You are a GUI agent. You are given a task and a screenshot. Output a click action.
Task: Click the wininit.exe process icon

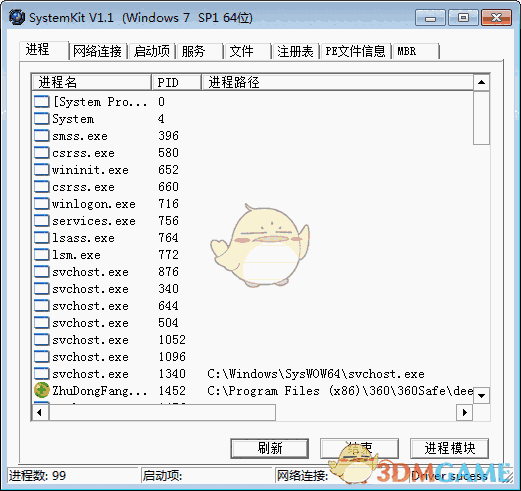(x=42, y=170)
